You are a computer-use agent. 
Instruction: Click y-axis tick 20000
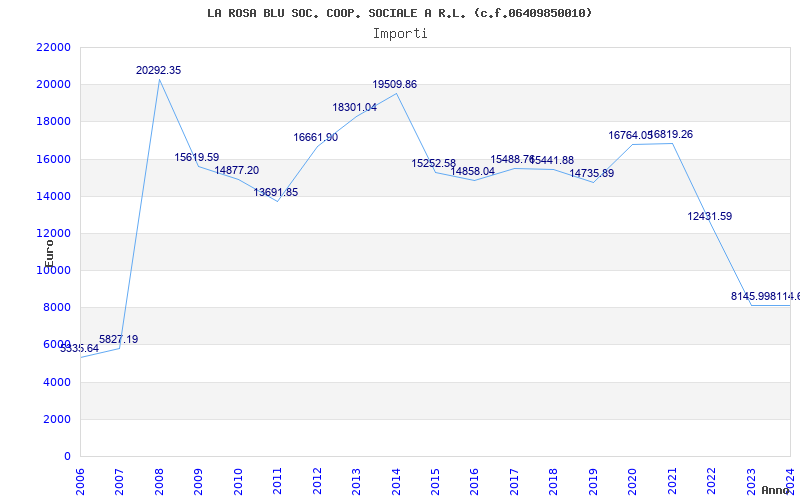click(x=53, y=85)
